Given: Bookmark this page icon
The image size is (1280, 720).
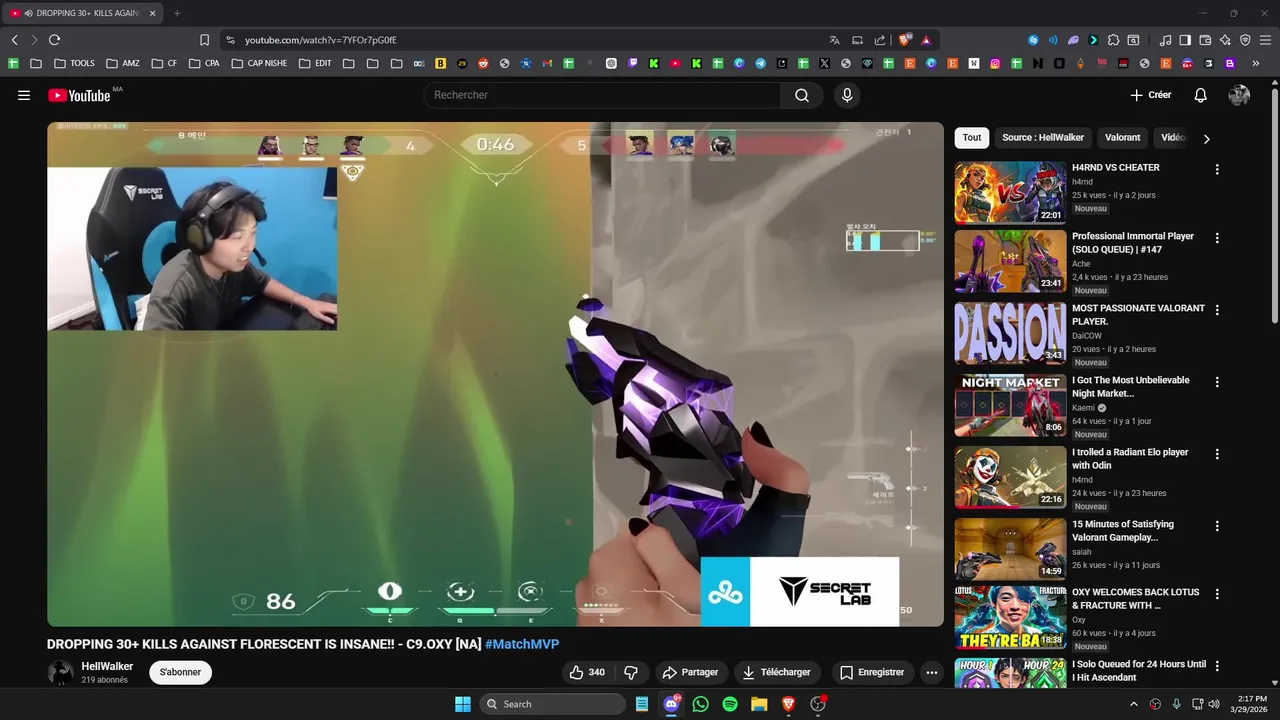Looking at the screenshot, I should pos(204,40).
